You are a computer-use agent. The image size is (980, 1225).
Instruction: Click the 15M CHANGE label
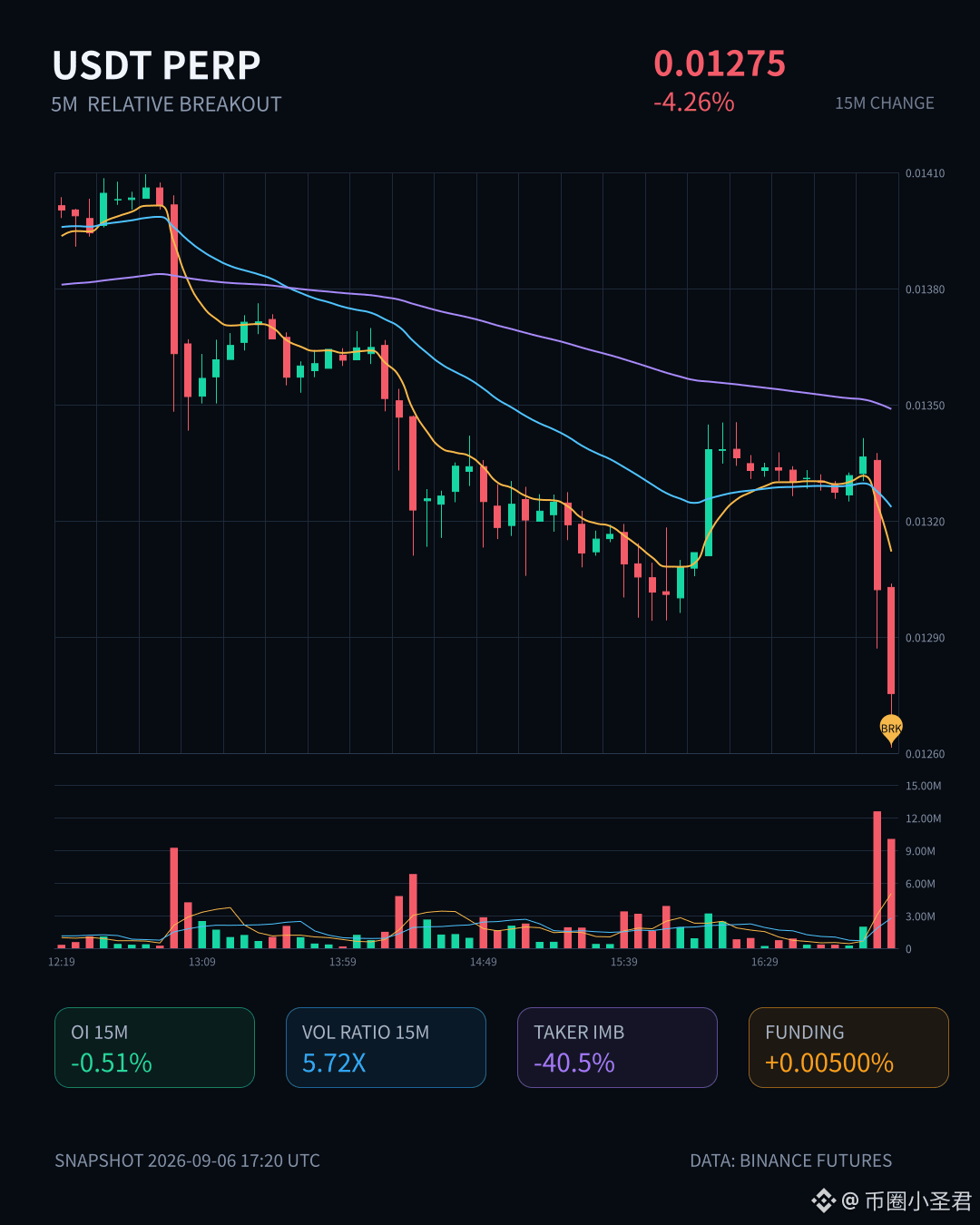(x=885, y=103)
